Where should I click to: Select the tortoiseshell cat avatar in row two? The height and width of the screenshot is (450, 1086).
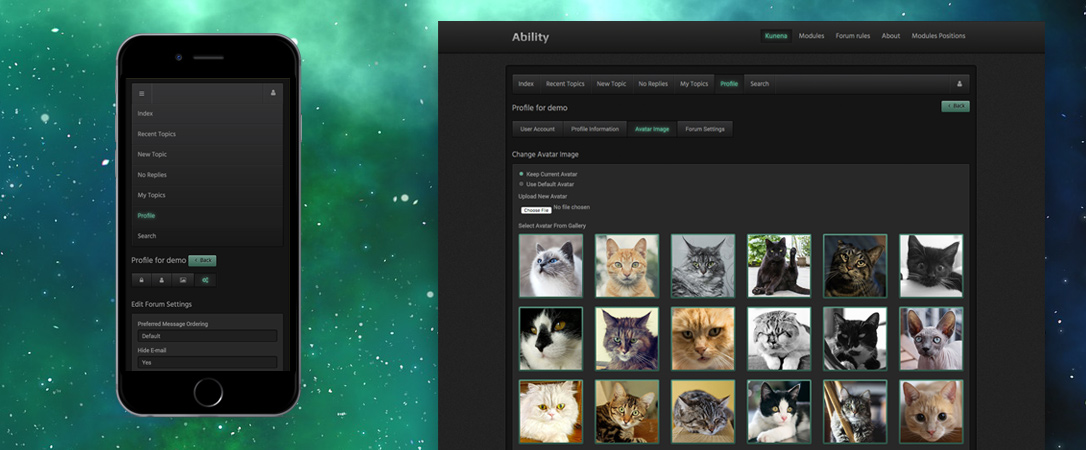pos(627,339)
